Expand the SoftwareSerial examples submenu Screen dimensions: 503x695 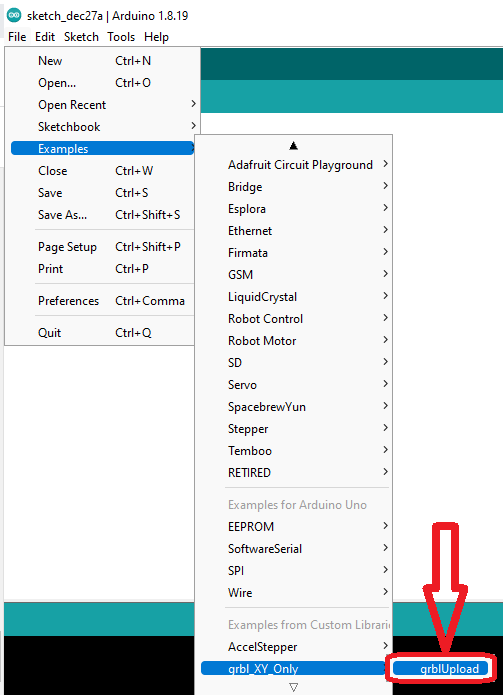[295, 549]
